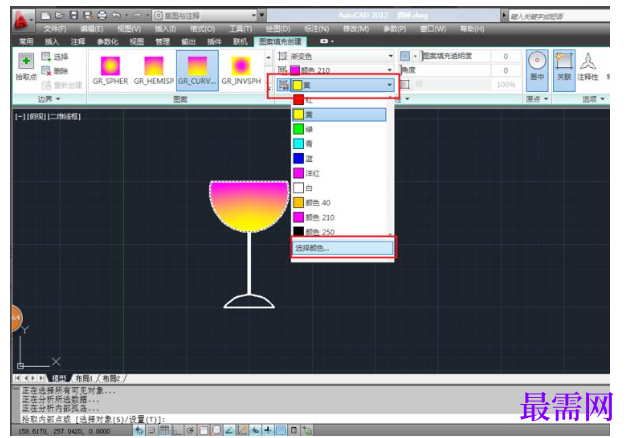
Task: Click the New file icon
Action: pyautogui.click(x=46, y=15)
